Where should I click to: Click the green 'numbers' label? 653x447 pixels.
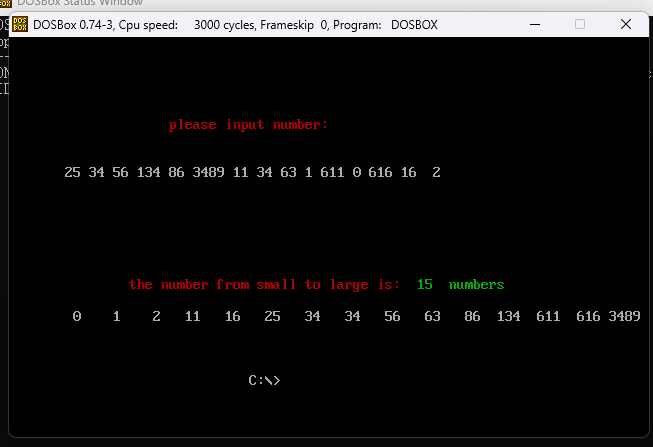click(476, 285)
